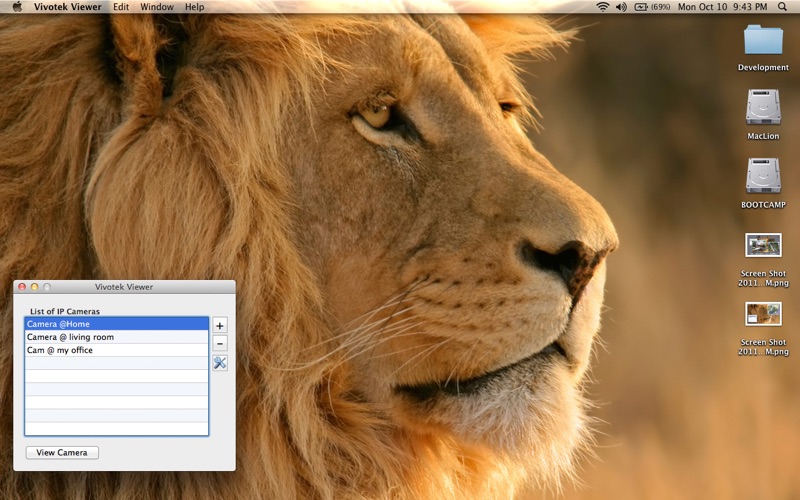
Task: Select Cam @ my office entry
Action: (x=117, y=350)
